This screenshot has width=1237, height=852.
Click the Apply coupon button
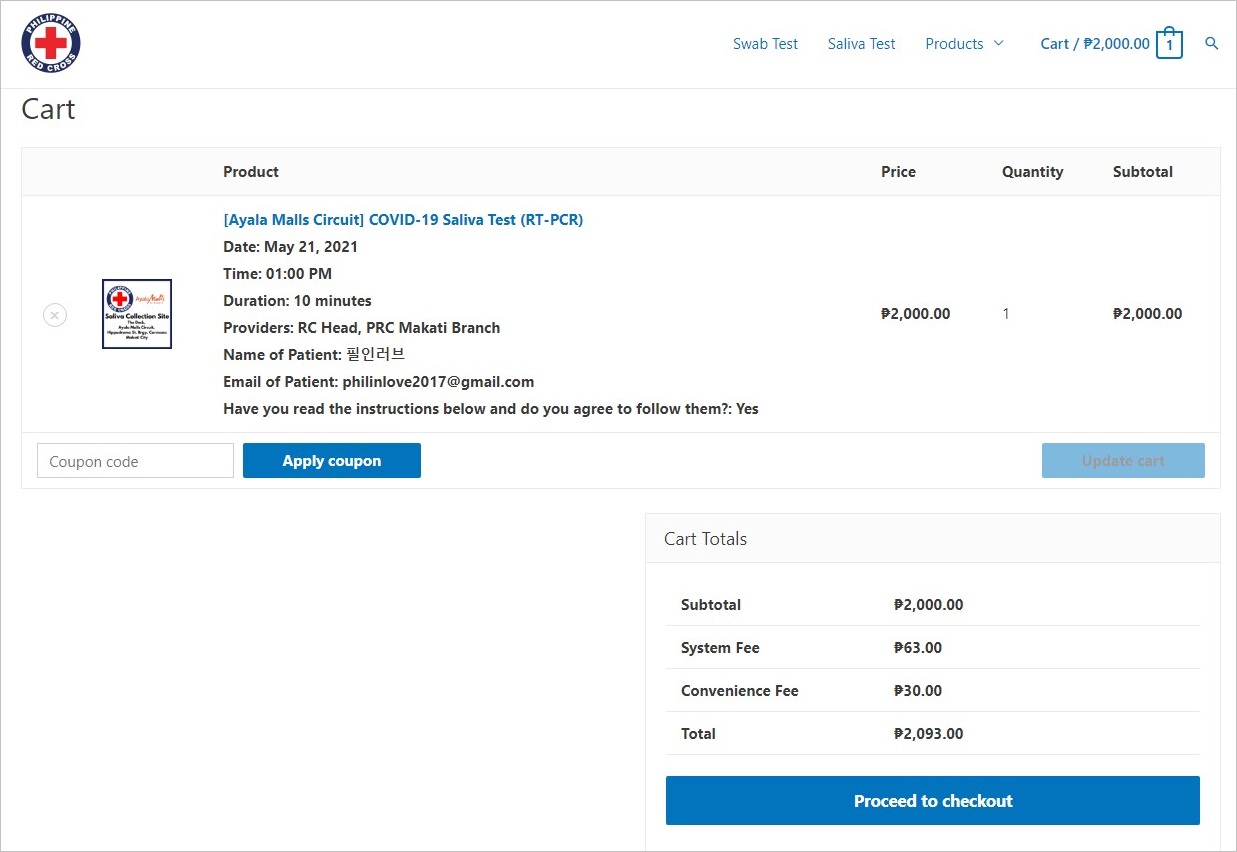tap(332, 461)
